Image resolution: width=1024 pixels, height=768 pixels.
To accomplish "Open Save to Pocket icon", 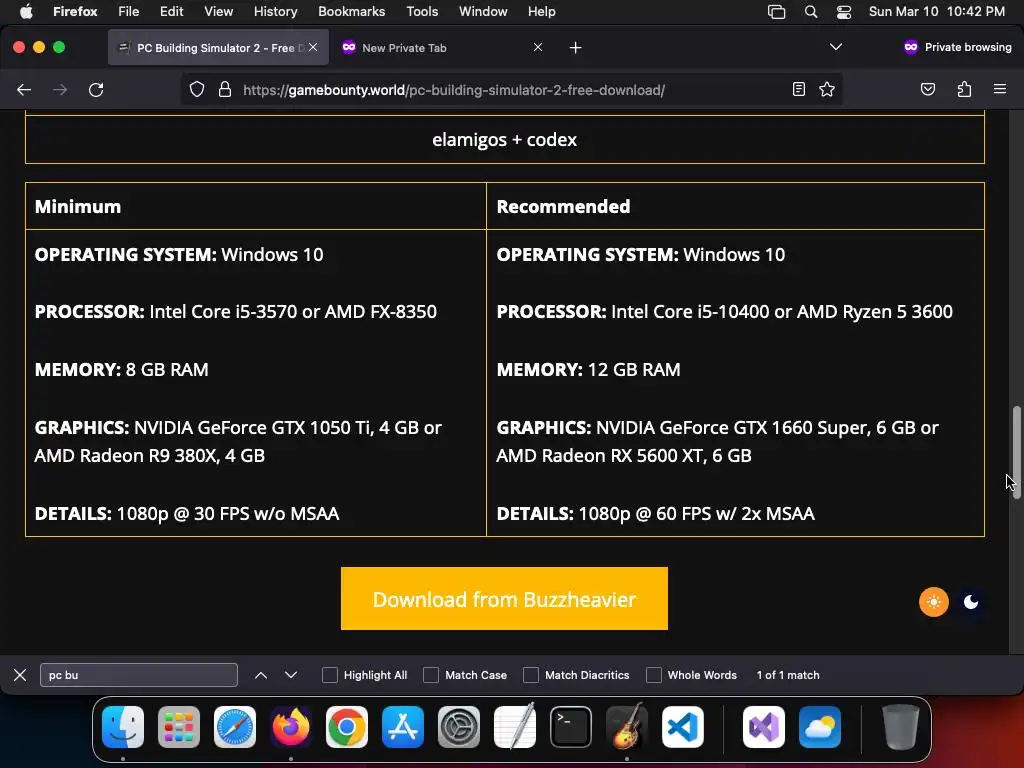I will pos(927,89).
